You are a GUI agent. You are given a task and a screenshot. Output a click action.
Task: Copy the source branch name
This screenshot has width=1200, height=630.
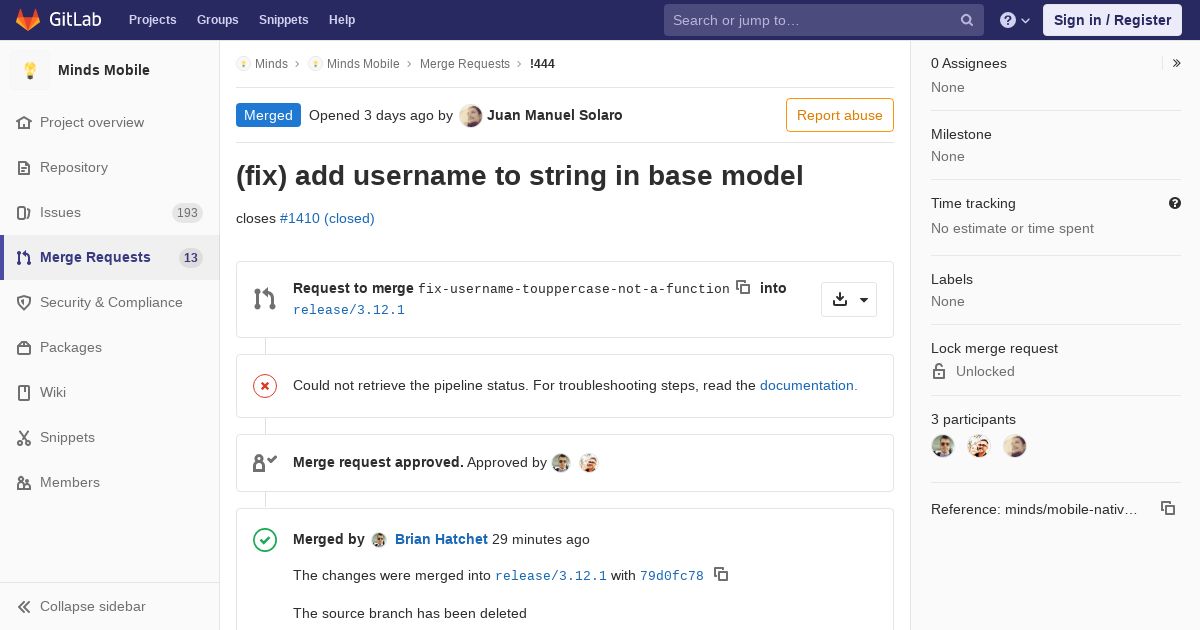(x=743, y=287)
